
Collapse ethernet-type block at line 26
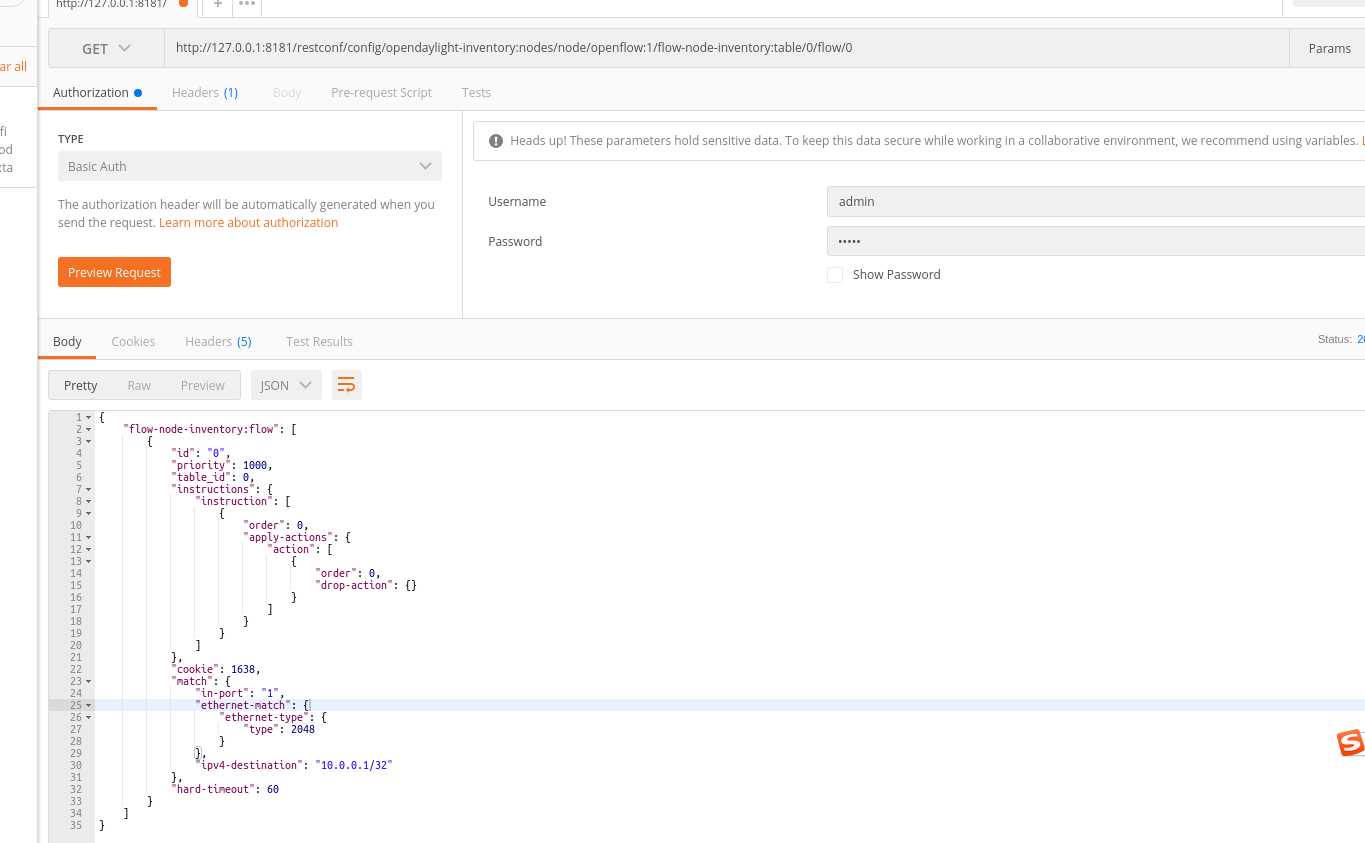tap(88, 717)
